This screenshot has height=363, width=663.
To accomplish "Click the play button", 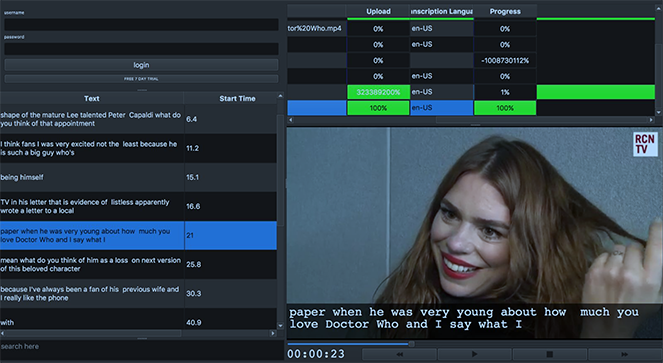I will click(x=474, y=354).
